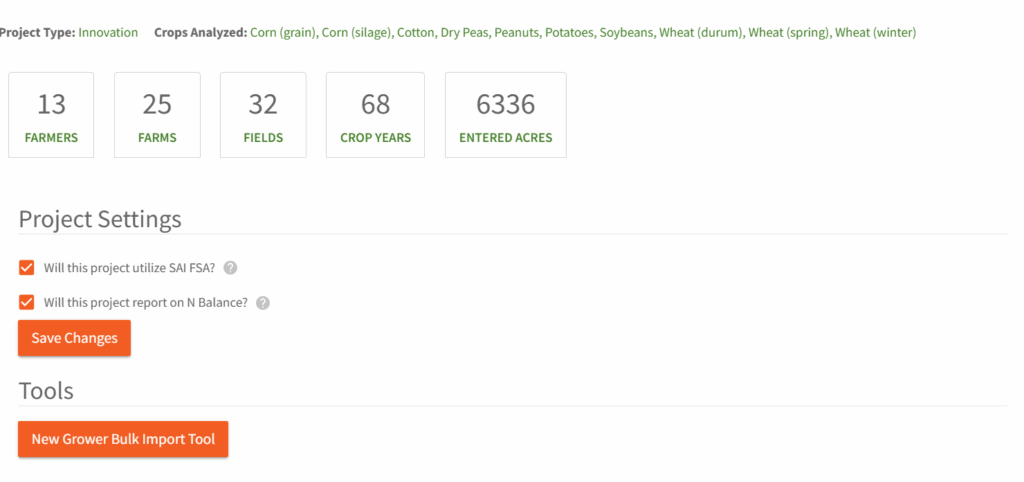This screenshot has height=482, width=1024.
Task: Open the New Grower Bulk Import Tool
Action: [x=123, y=439]
